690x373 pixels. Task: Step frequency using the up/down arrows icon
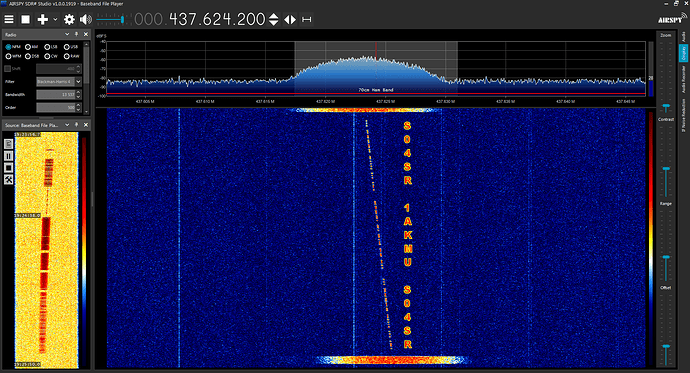point(274,19)
